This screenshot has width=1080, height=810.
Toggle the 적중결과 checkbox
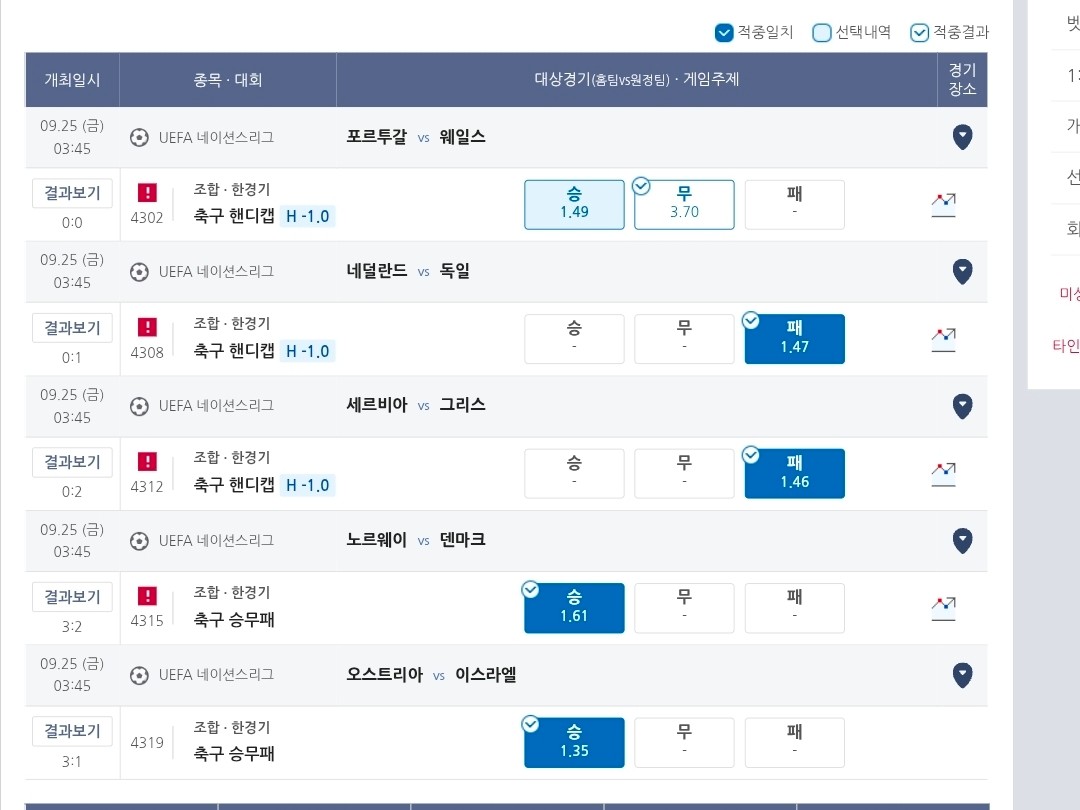coord(920,32)
